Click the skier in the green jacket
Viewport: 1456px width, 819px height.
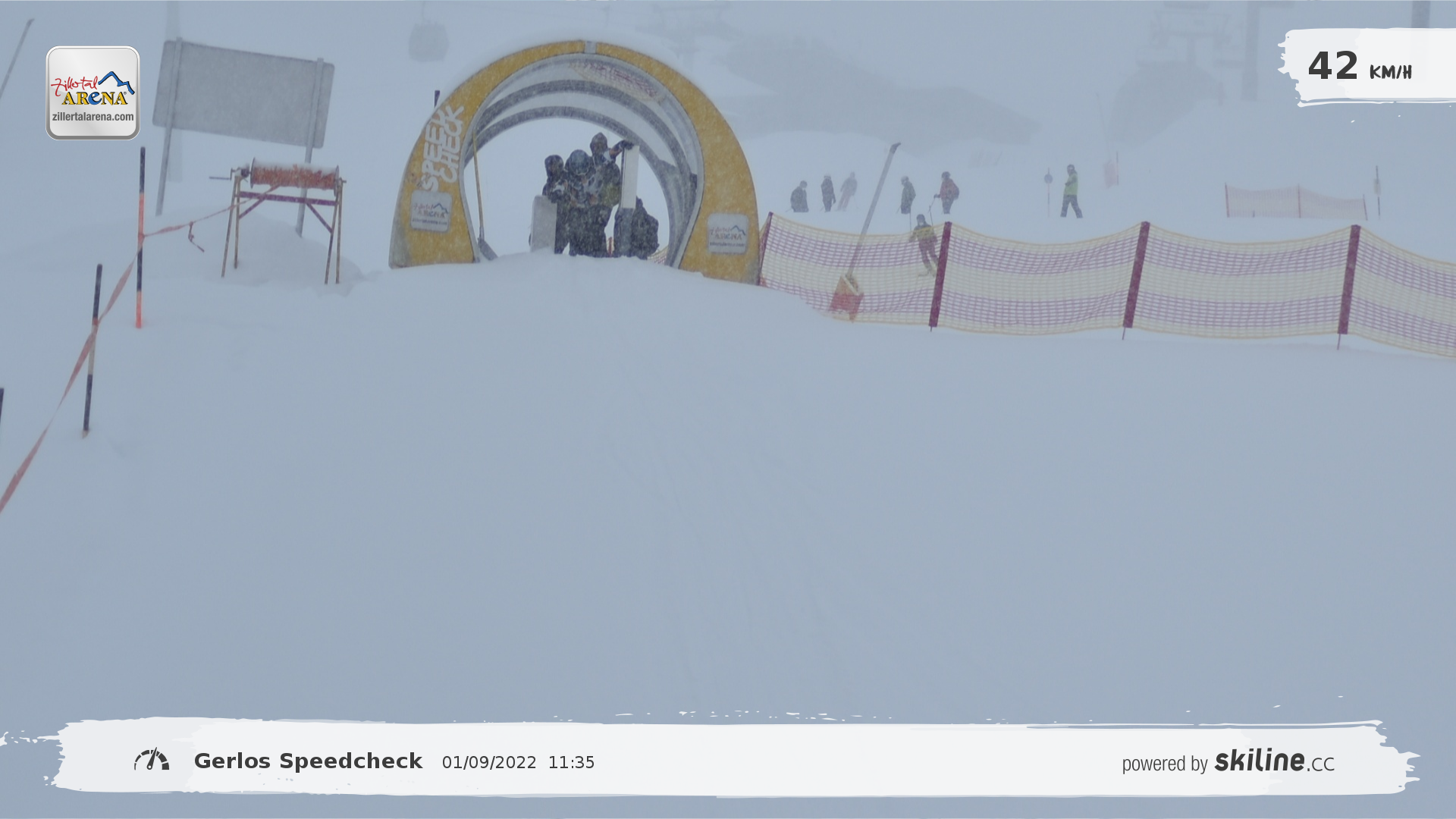click(1071, 192)
